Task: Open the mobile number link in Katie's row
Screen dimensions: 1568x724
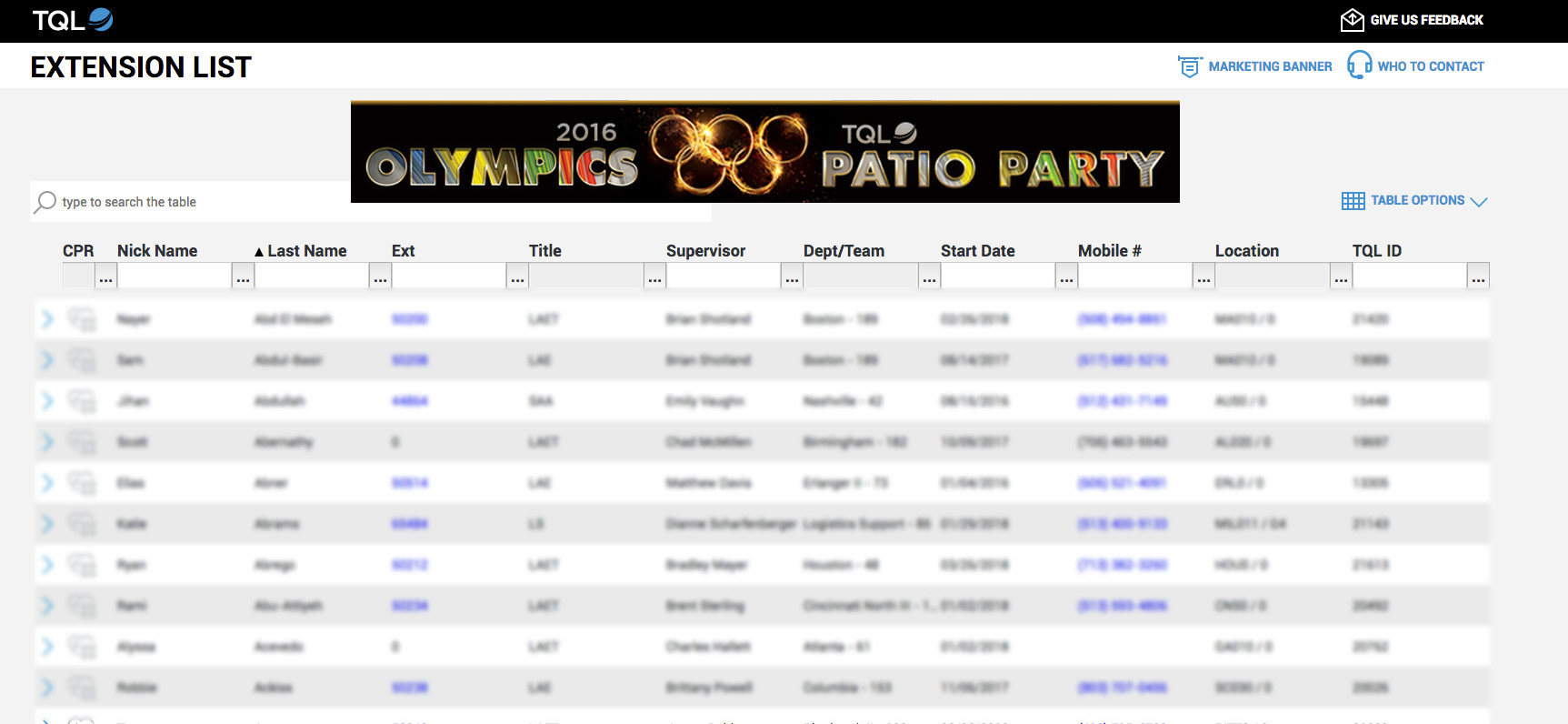Action: click(x=1123, y=524)
